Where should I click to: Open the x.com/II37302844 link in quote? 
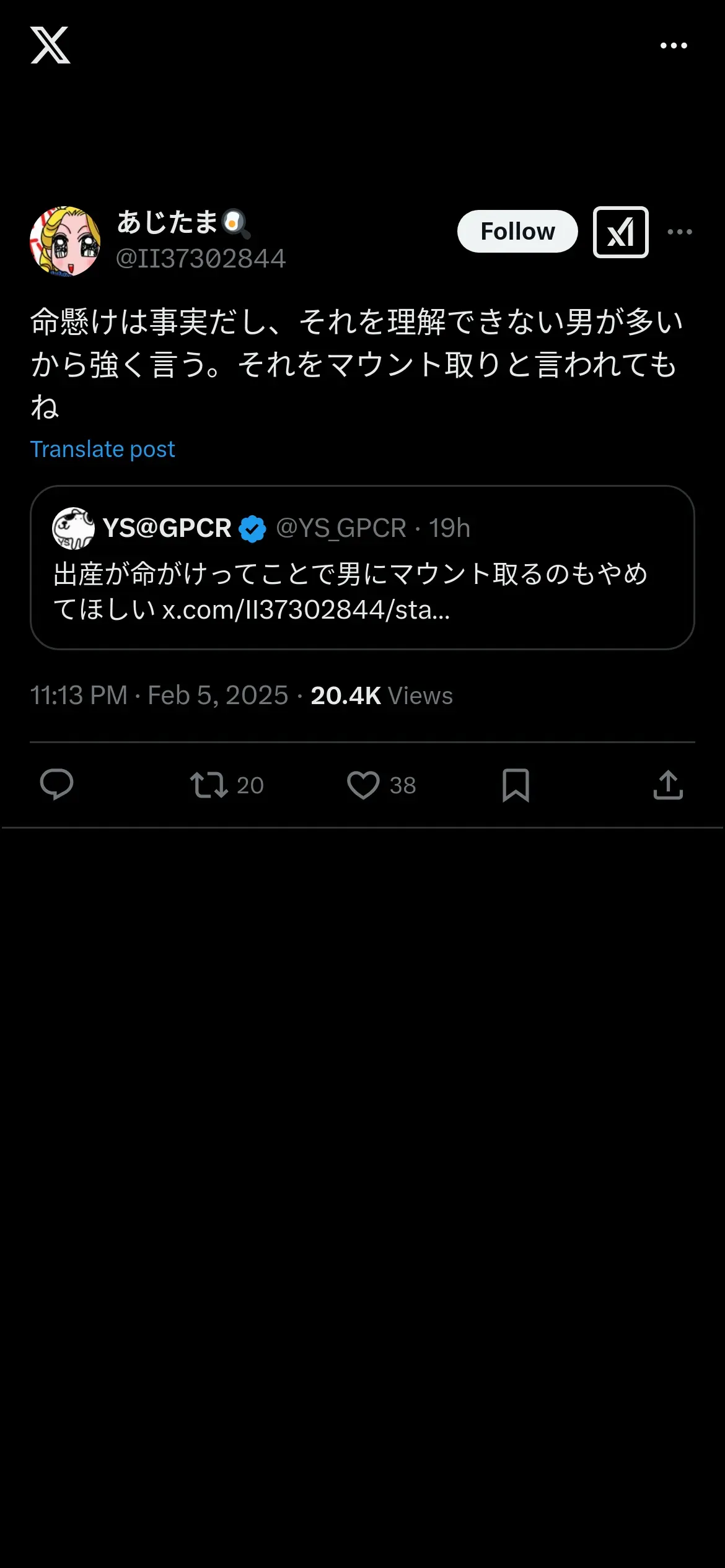(306, 611)
